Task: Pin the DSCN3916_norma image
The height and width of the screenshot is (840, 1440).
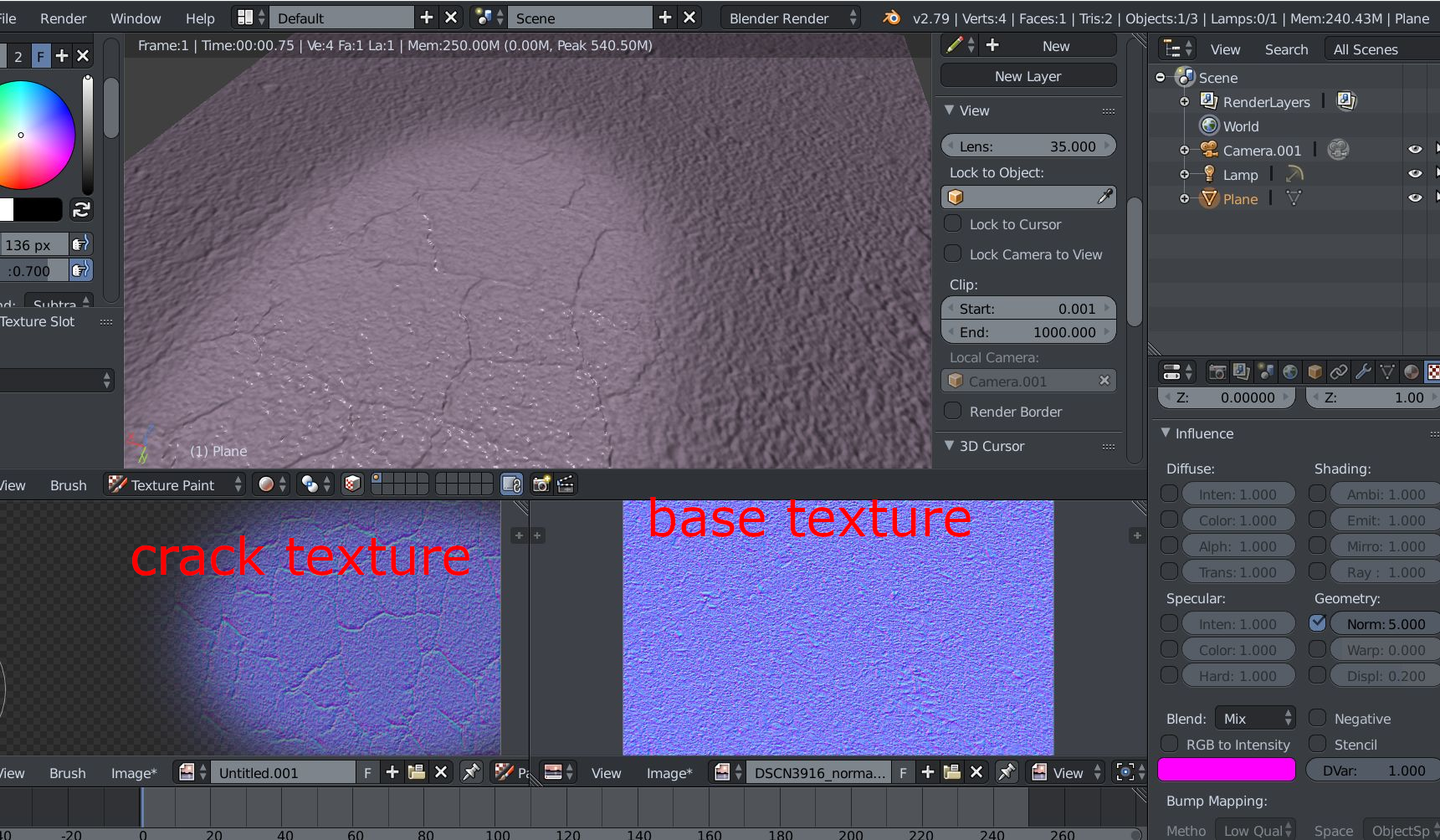Action: coord(1007,772)
